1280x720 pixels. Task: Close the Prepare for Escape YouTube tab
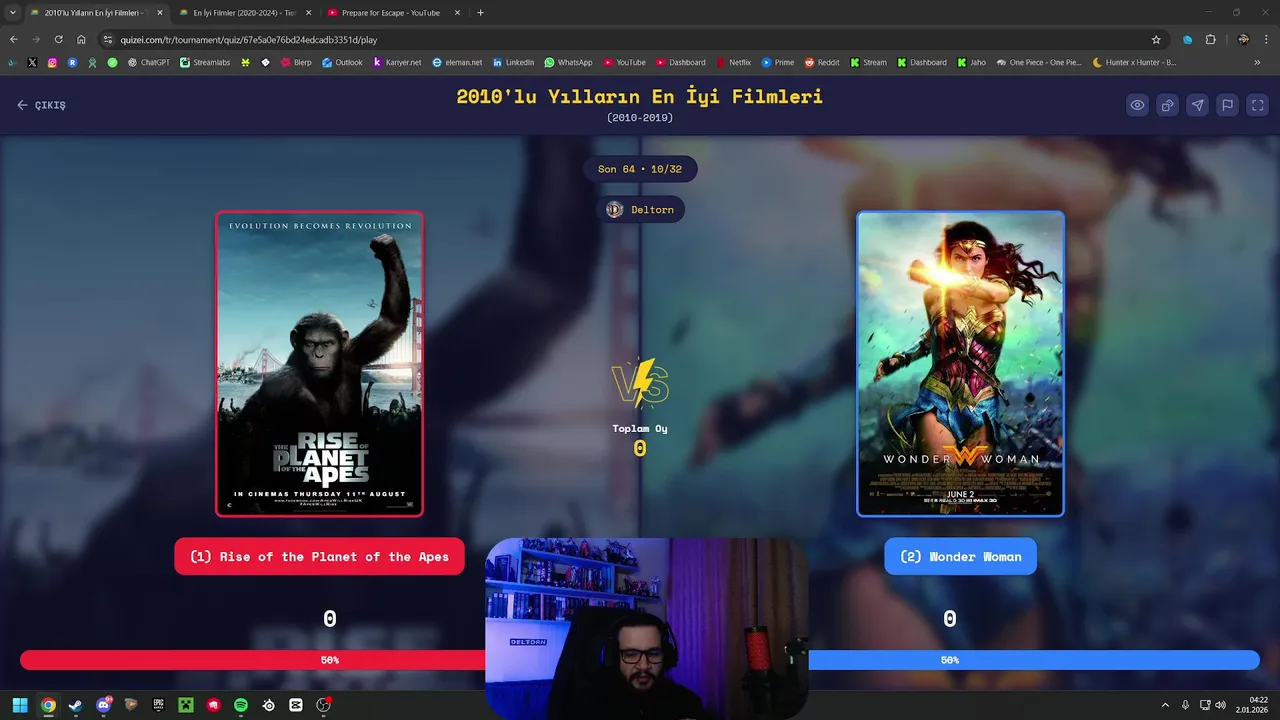click(x=457, y=13)
